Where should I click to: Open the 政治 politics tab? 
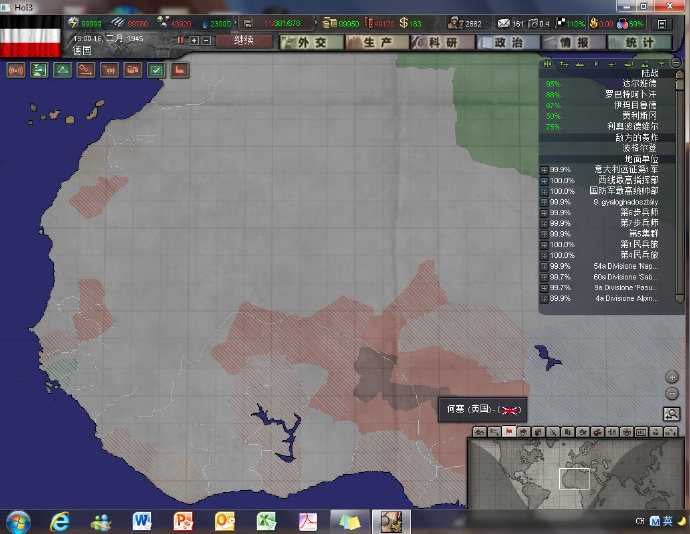coord(508,42)
